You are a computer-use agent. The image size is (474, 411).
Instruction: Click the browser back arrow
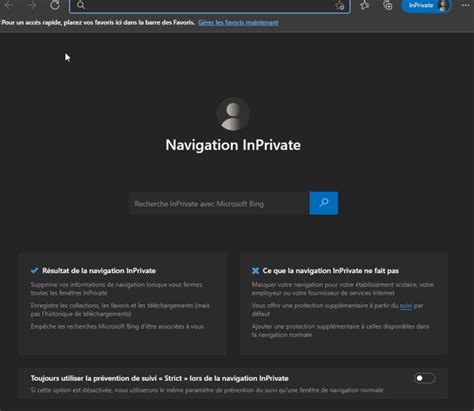click(9, 5)
